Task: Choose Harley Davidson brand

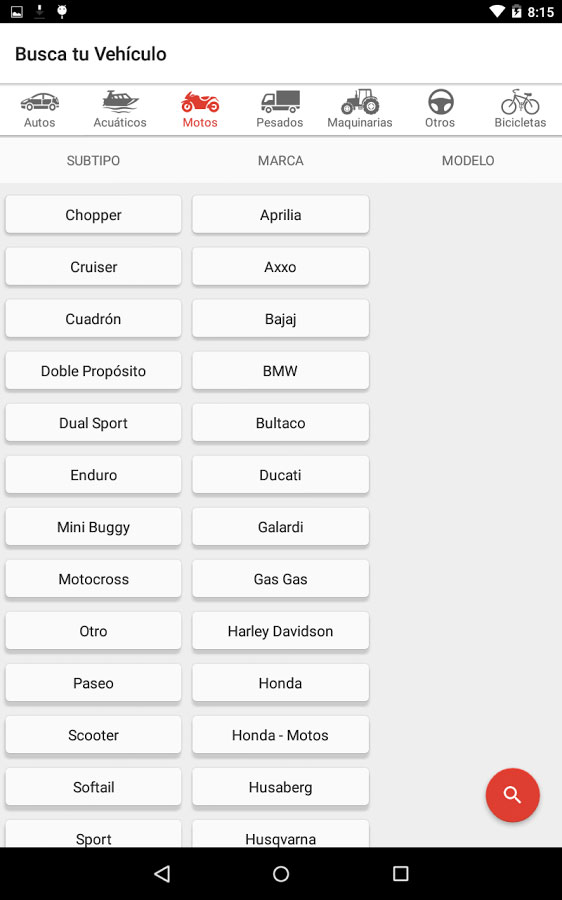Action: 281,631
